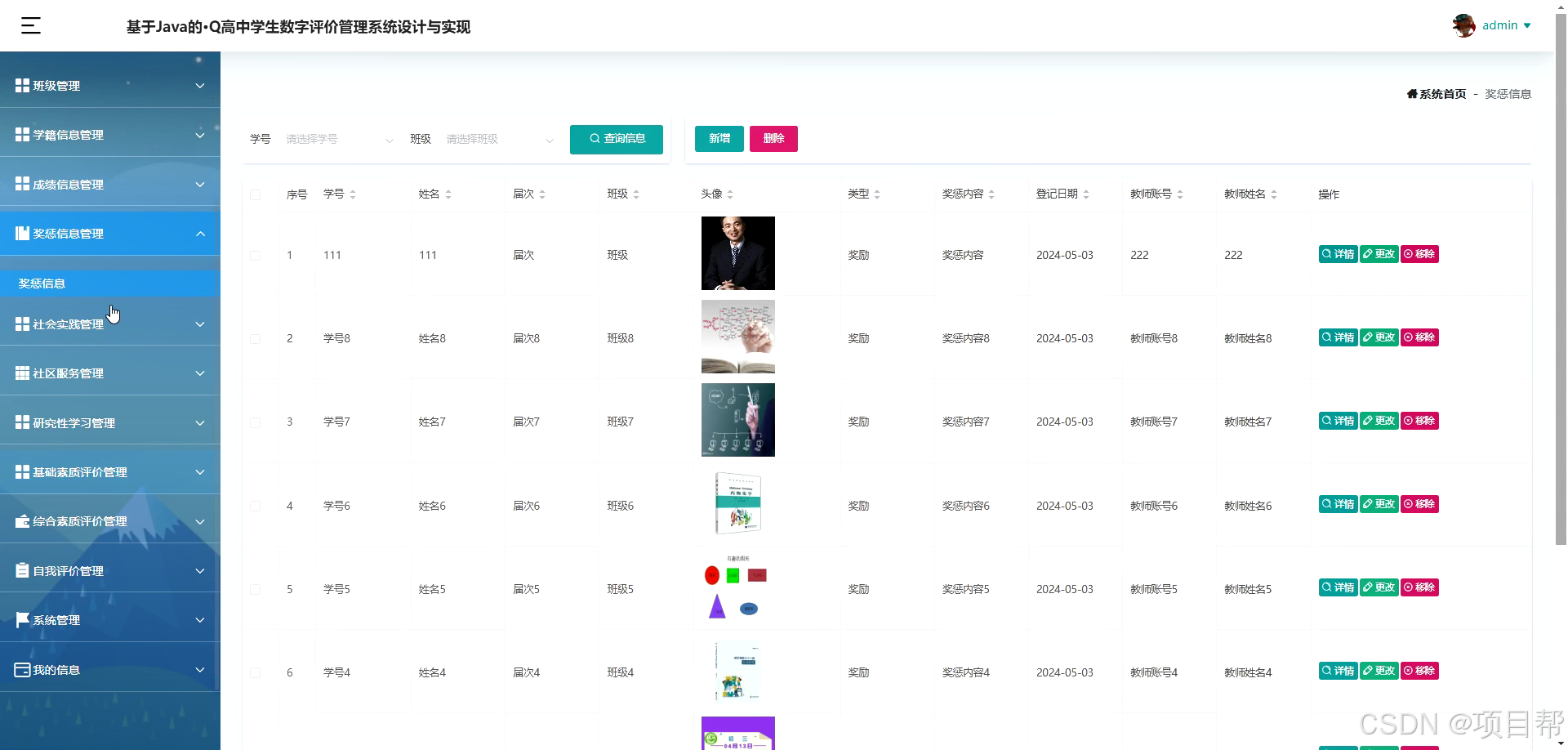The image size is (1568, 750).
Task: Click the 我的信息 card icon
Action: (22, 670)
